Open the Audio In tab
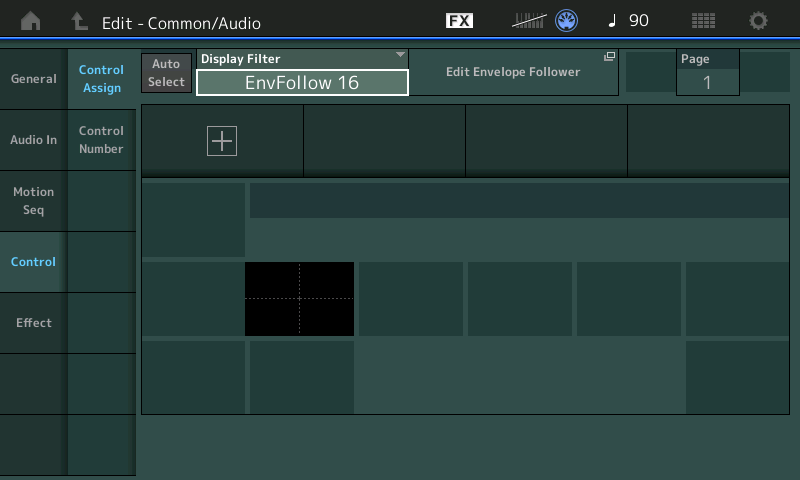This screenshot has width=800, height=480. tap(33, 140)
